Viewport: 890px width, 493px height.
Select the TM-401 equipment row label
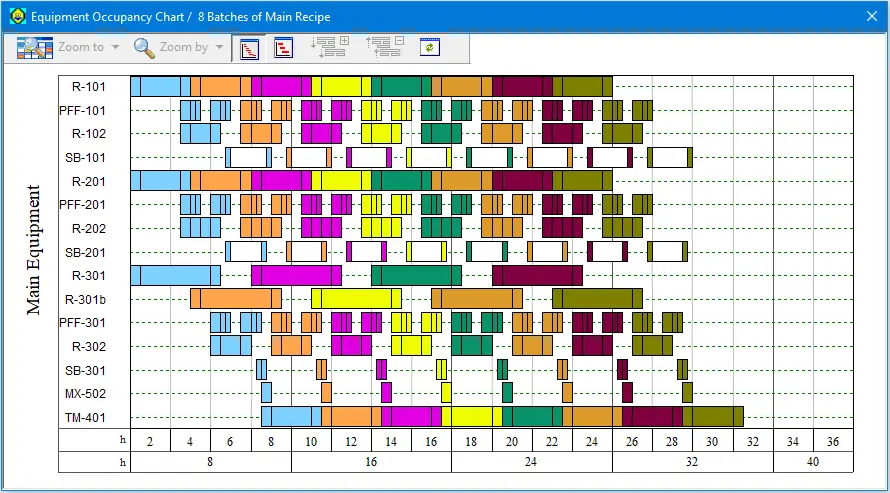pos(86,418)
